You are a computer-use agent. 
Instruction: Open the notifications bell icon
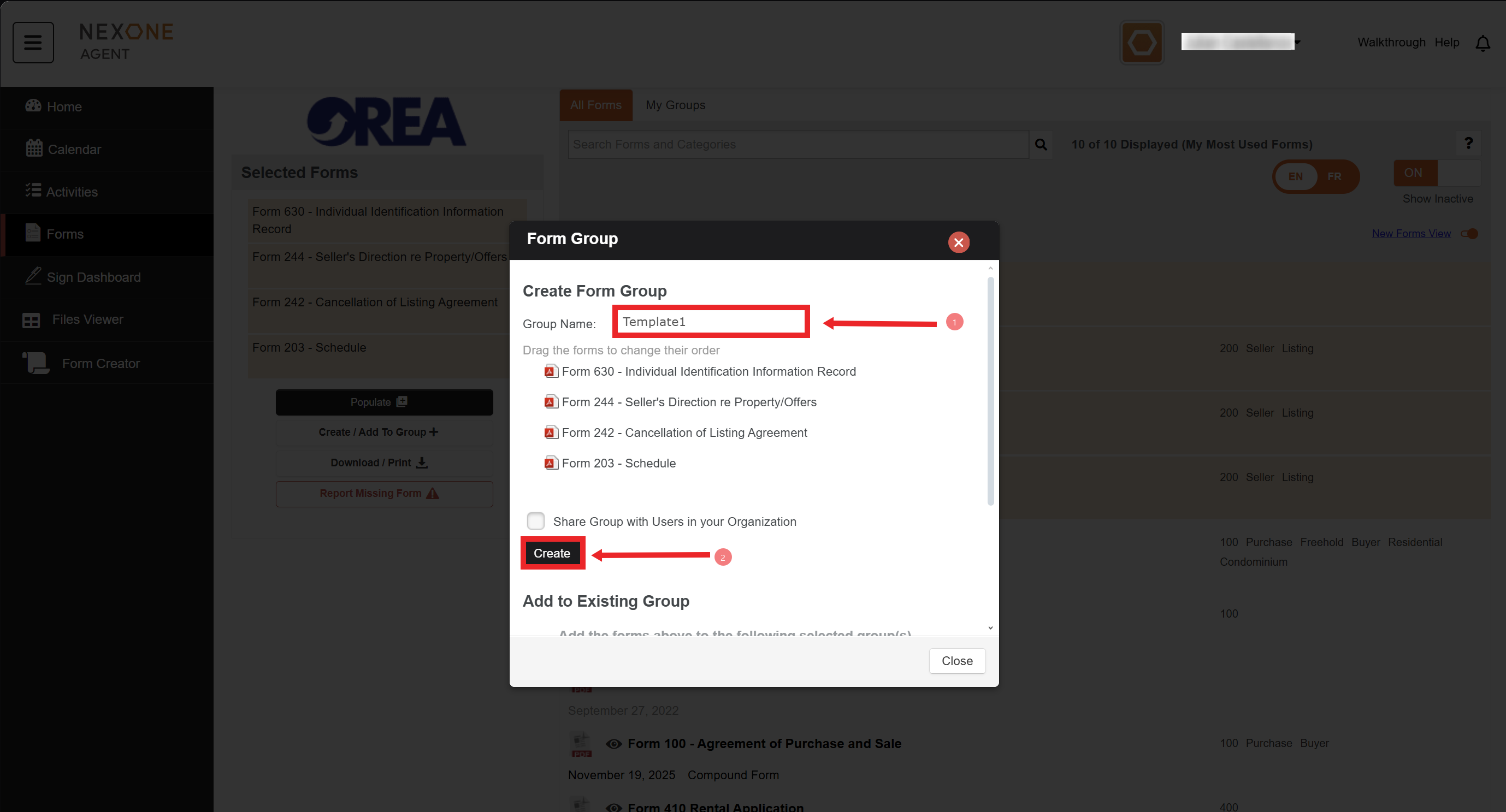point(1482,43)
